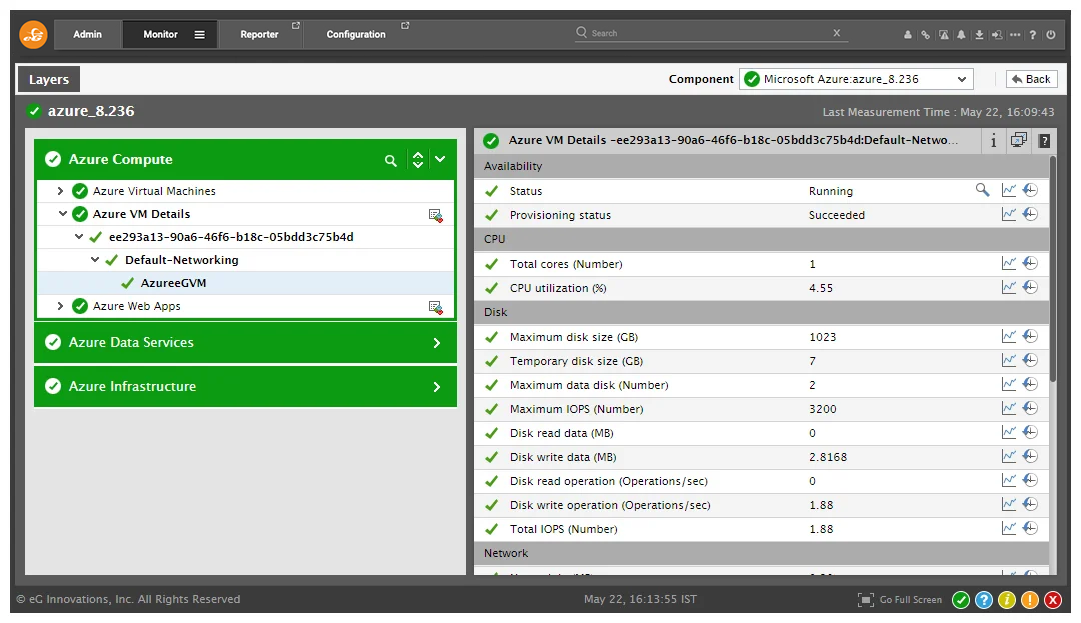Screen dimensions: 1081x623
Task: Click the yellow info status icon in footer
Action: coord(1007,600)
